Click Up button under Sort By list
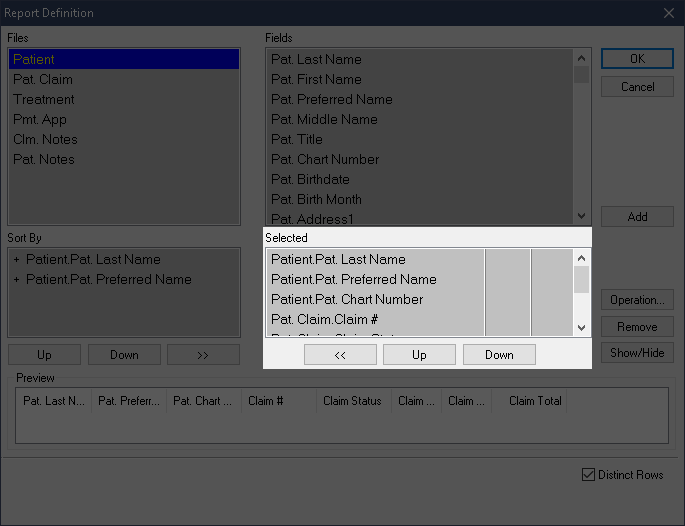 44,355
